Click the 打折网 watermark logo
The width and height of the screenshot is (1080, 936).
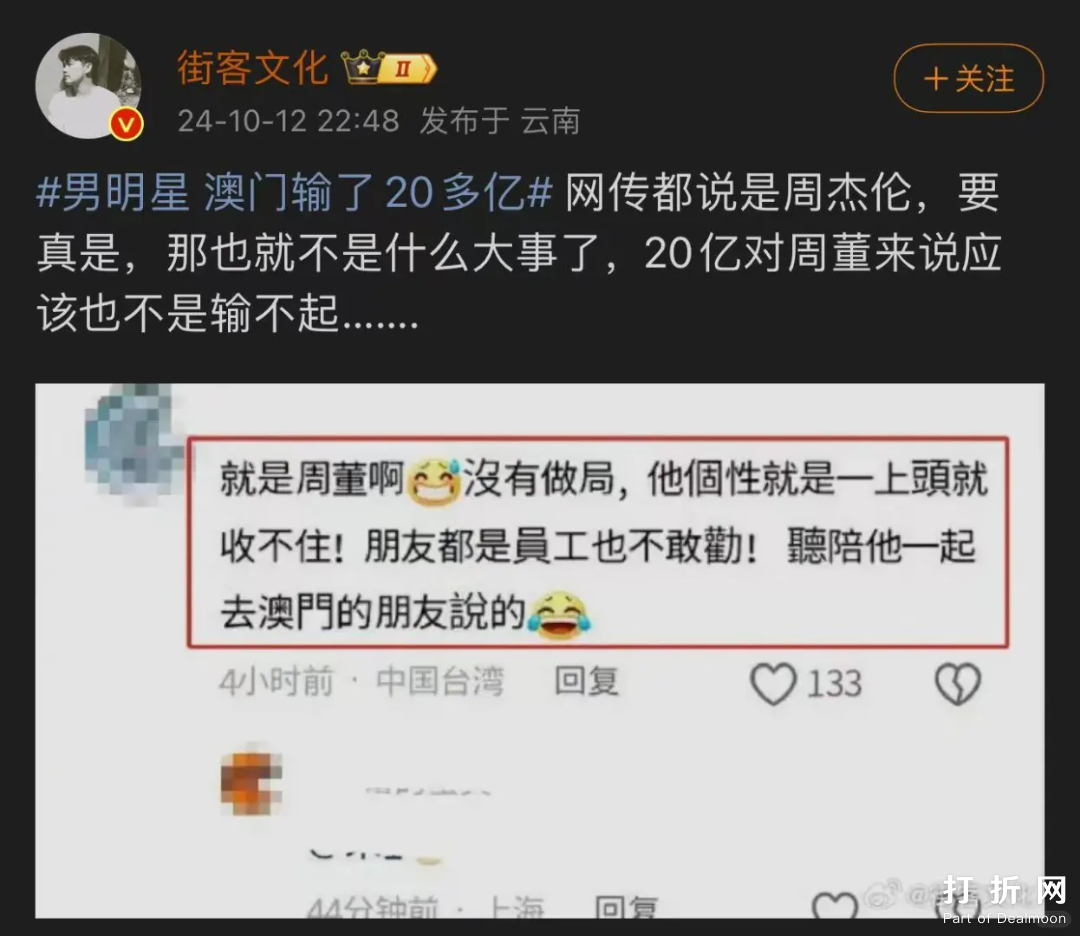click(x=1004, y=898)
